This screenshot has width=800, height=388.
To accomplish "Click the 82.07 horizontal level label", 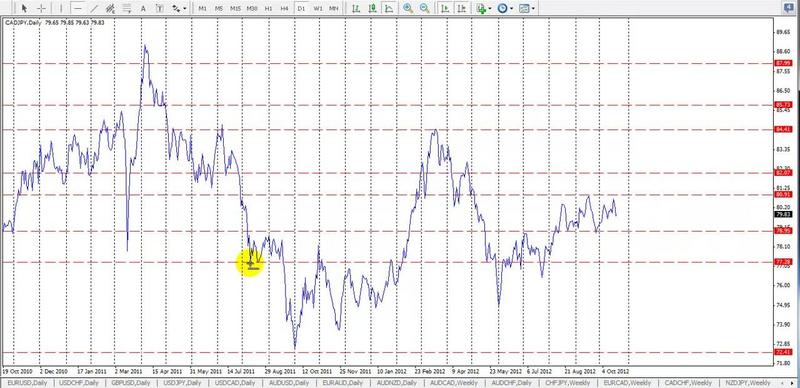I will point(783,173).
